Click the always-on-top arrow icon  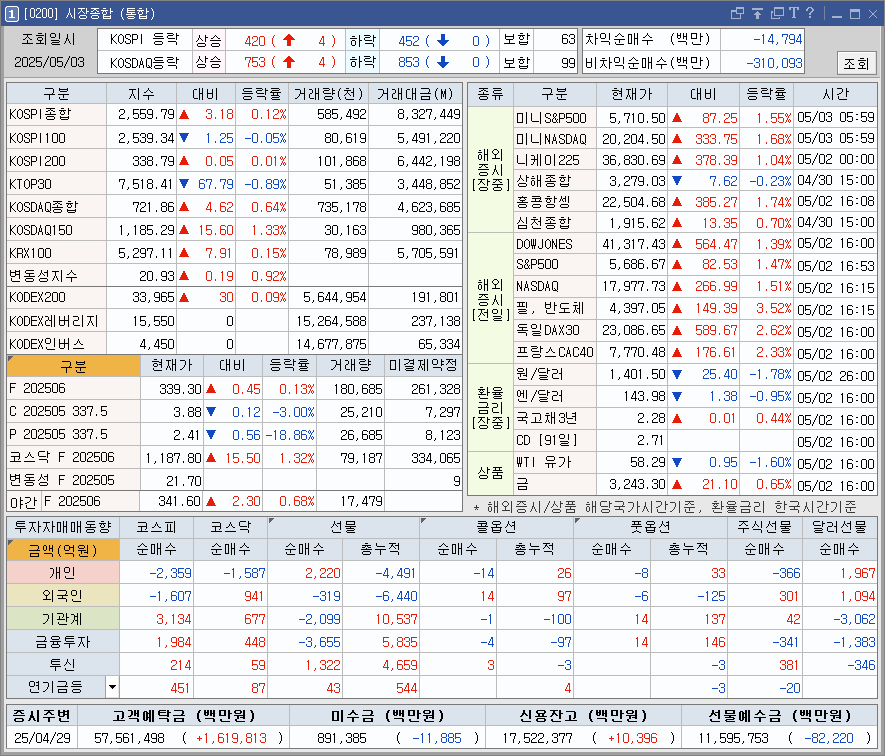pyautogui.click(x=757, y=13)
